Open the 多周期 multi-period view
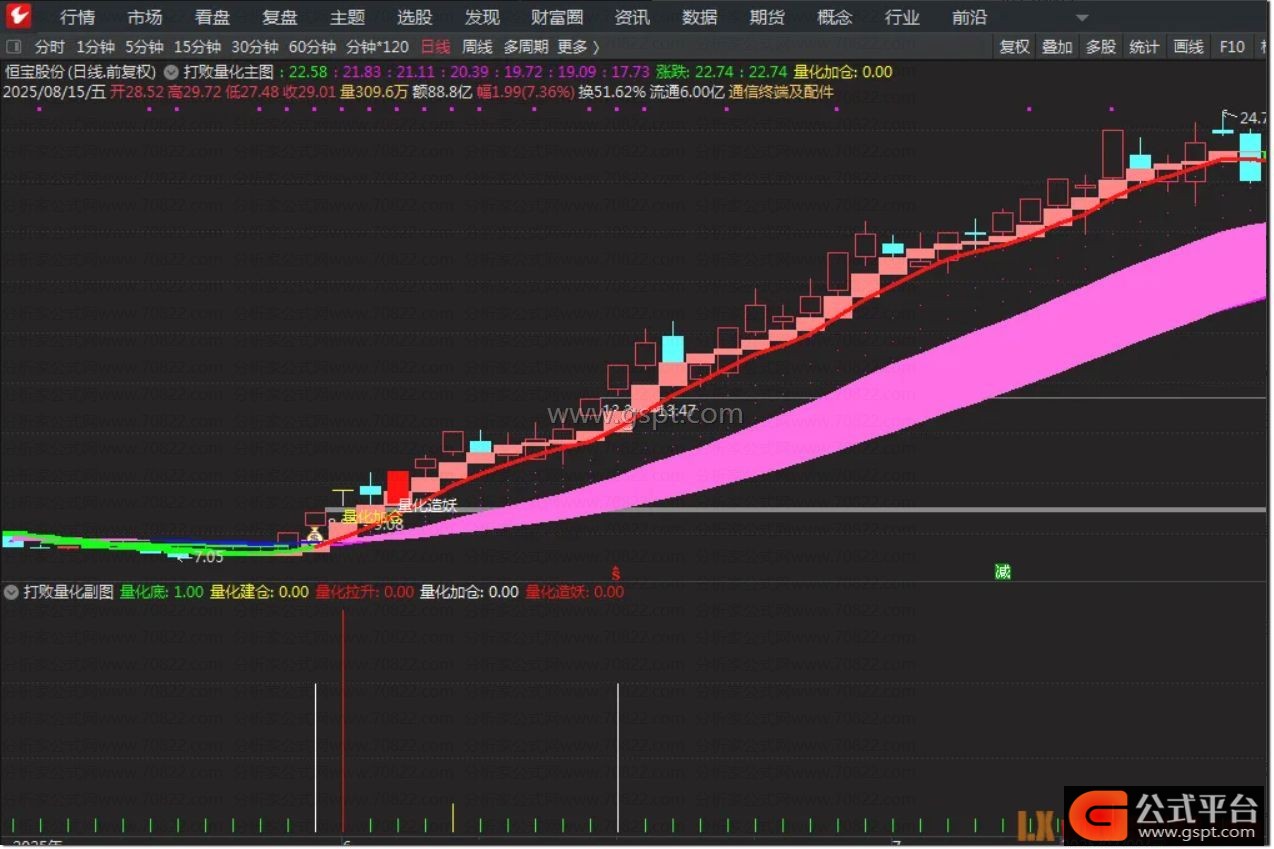1274x849 pixels. (x=526, y=47)
